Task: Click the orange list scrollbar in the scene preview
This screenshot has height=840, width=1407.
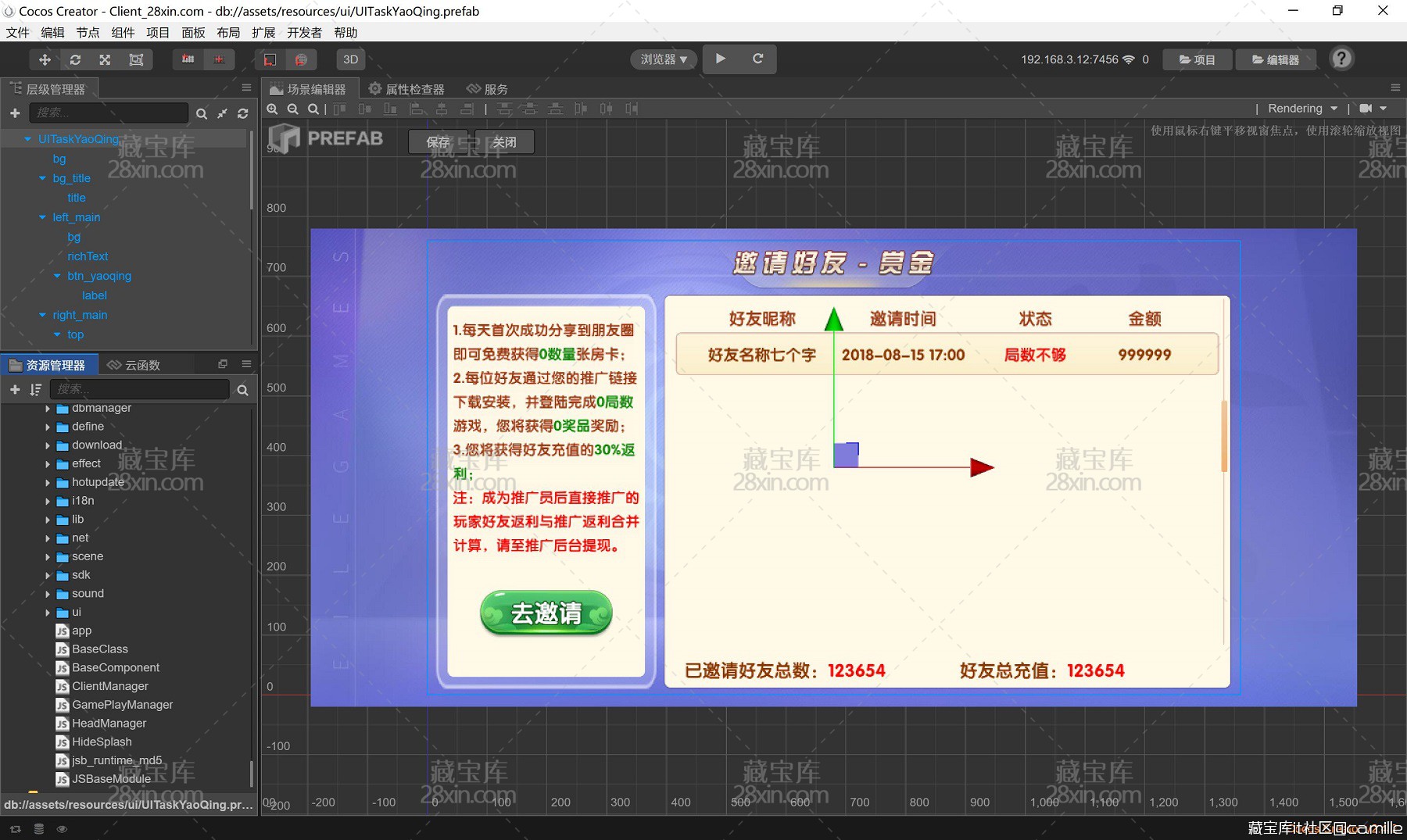Action: (x=1224, y=436)
